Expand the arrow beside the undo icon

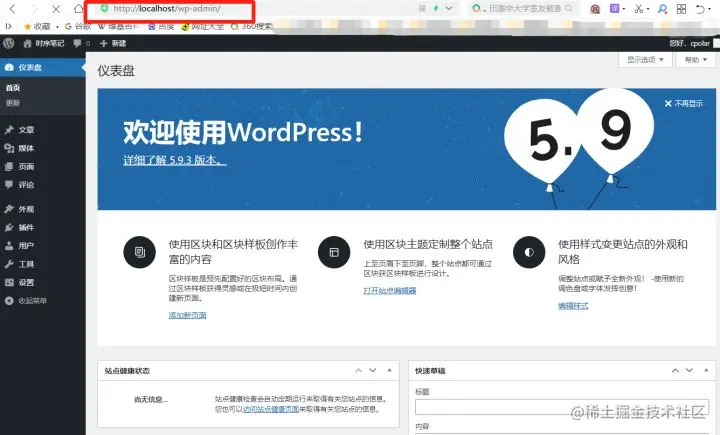[709, 10]
